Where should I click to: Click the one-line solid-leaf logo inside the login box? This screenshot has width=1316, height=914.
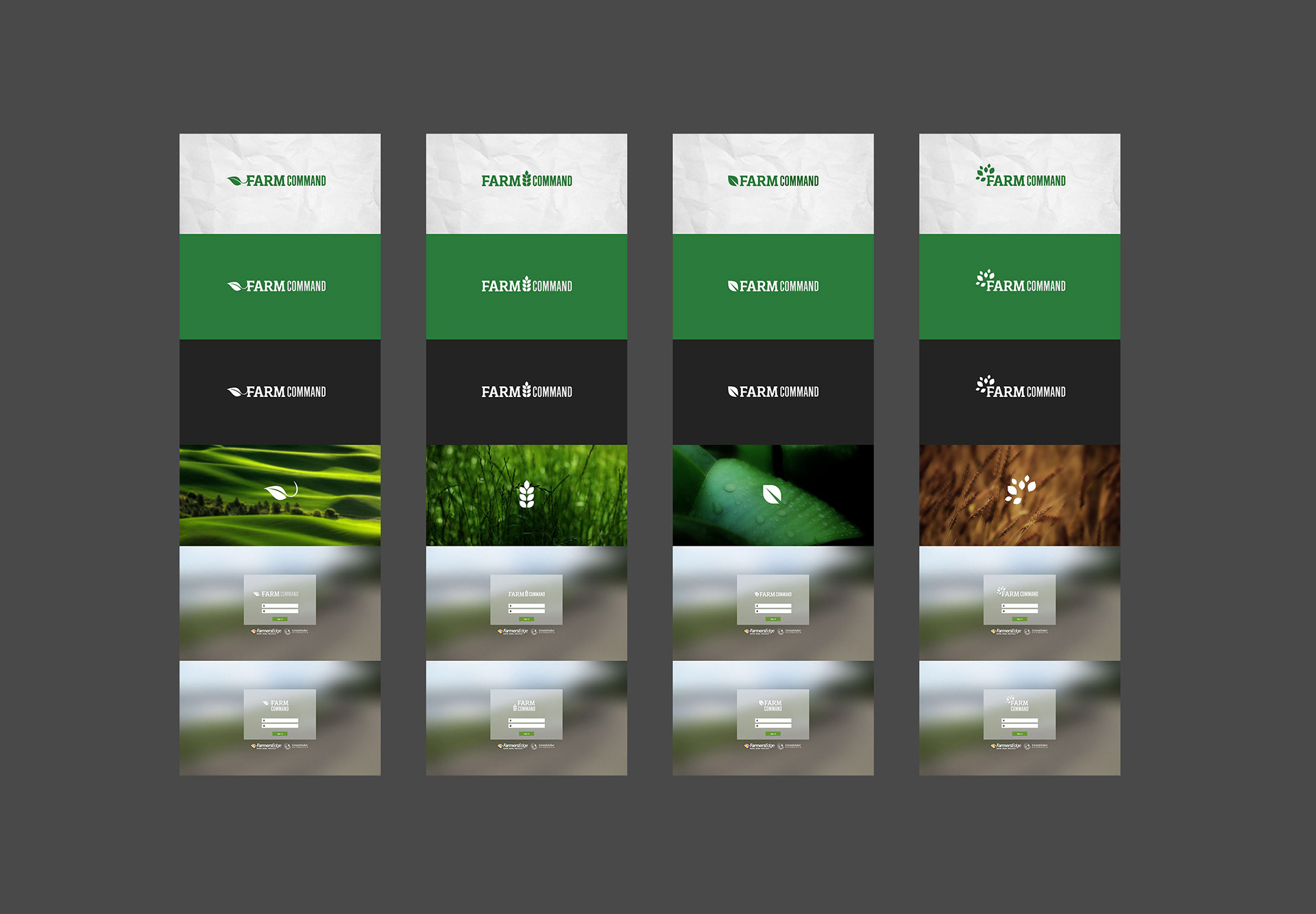[x=773, y=594]
